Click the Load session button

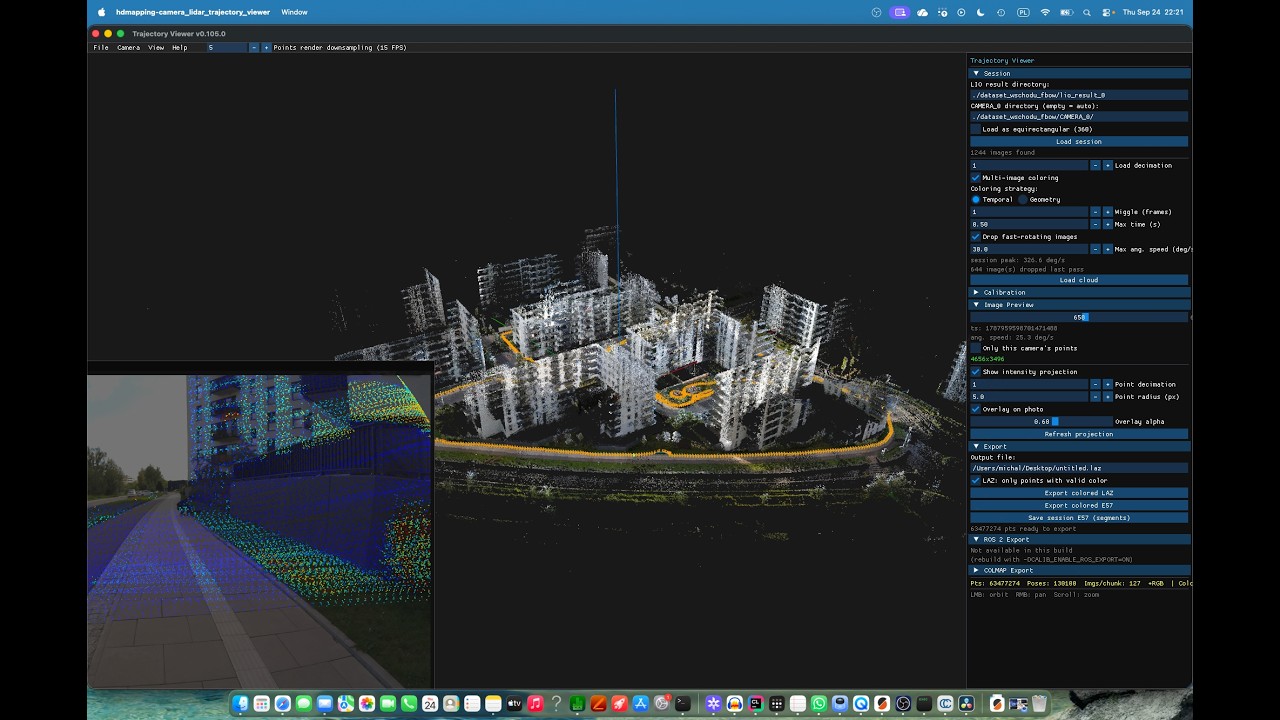click(x=1079, y=142)
